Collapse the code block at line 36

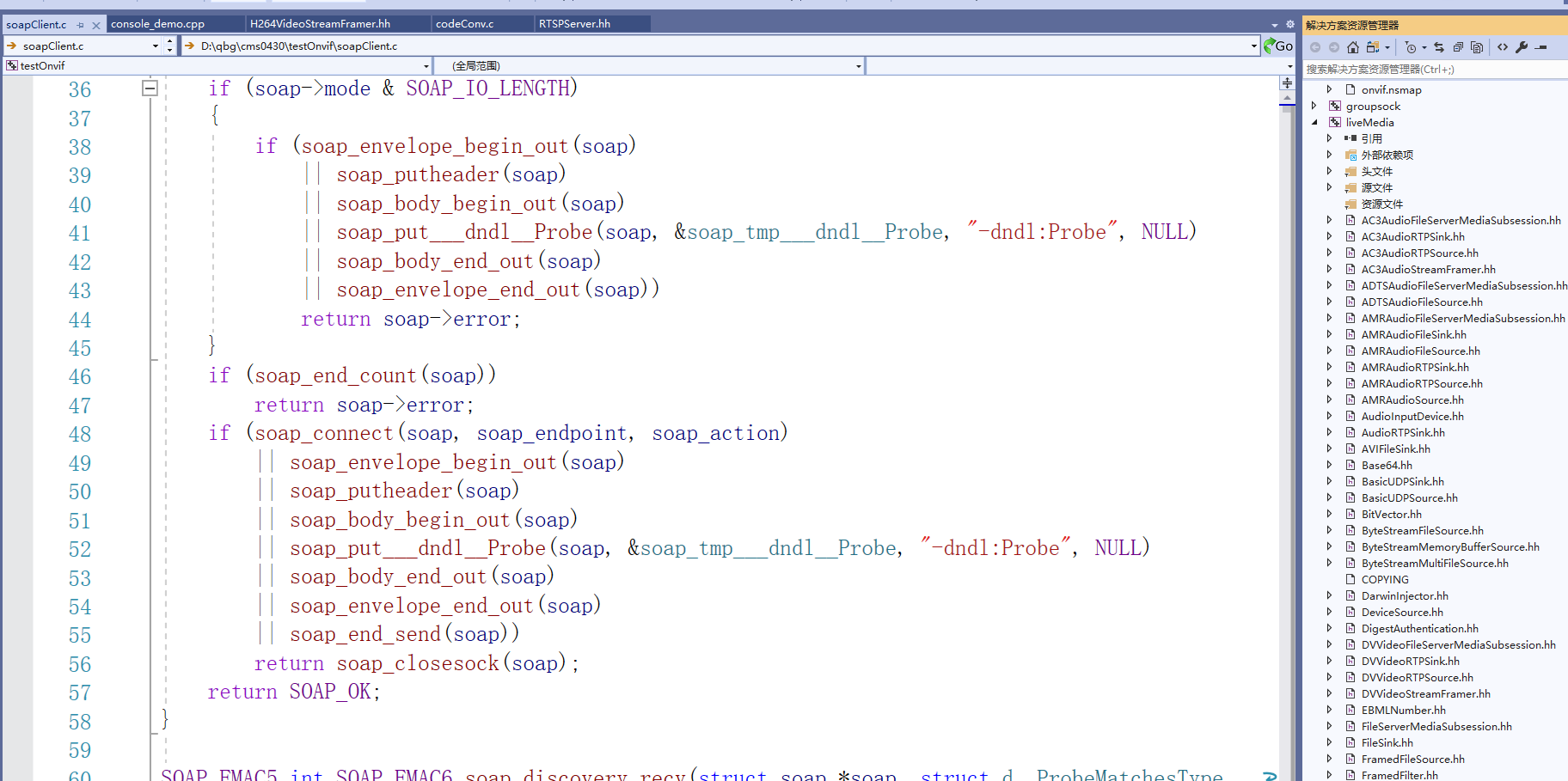coord(150,88)
